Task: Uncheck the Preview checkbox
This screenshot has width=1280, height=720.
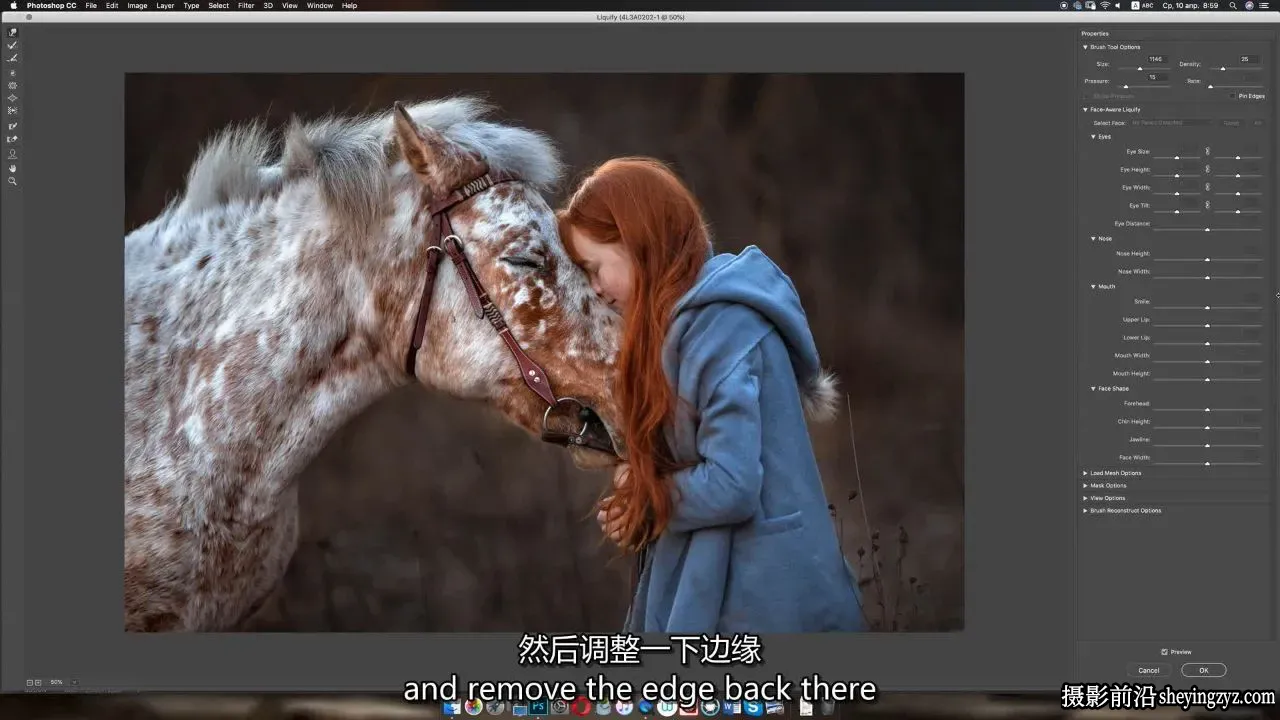Action: click(1165, 652)
